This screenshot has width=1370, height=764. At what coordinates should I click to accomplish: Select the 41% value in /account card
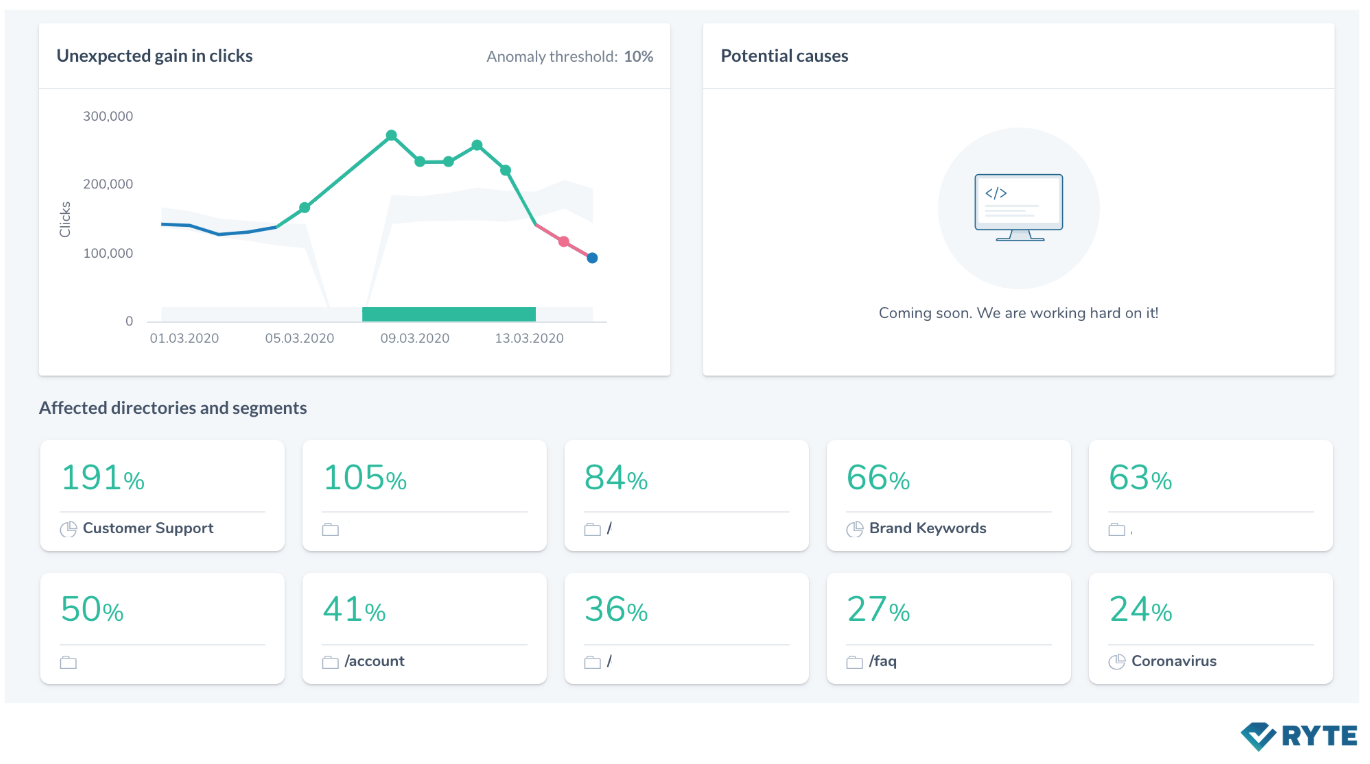(354, 610)
